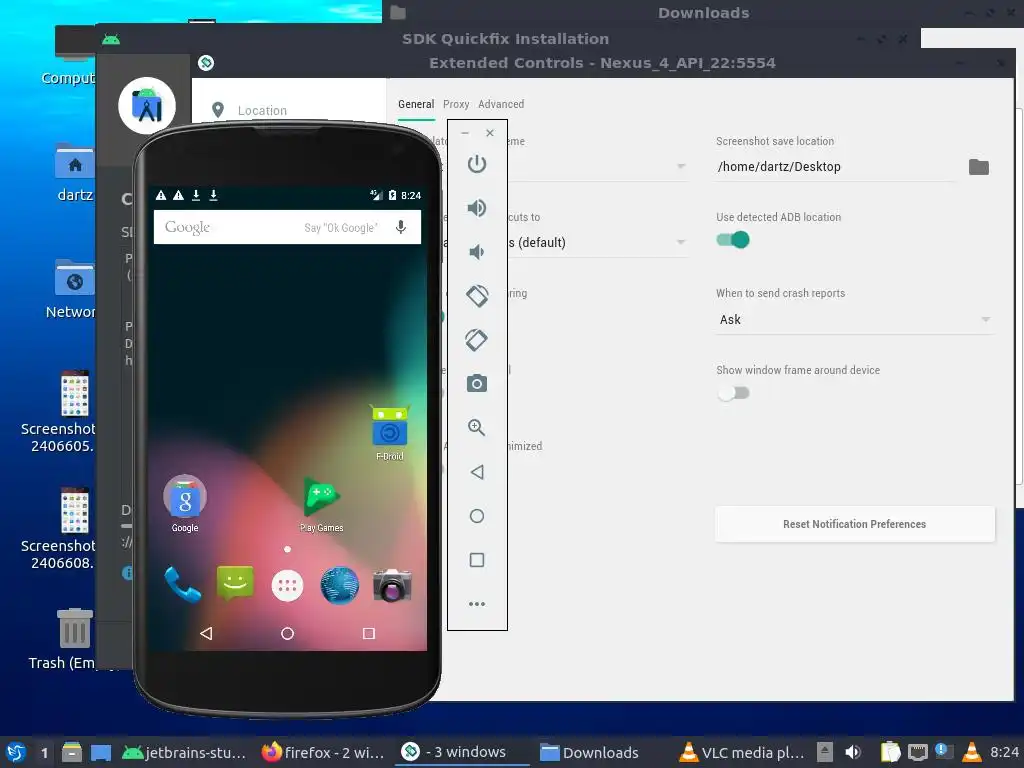Click the screenshot save path field

pyautogui.click(x=836, y=167)
